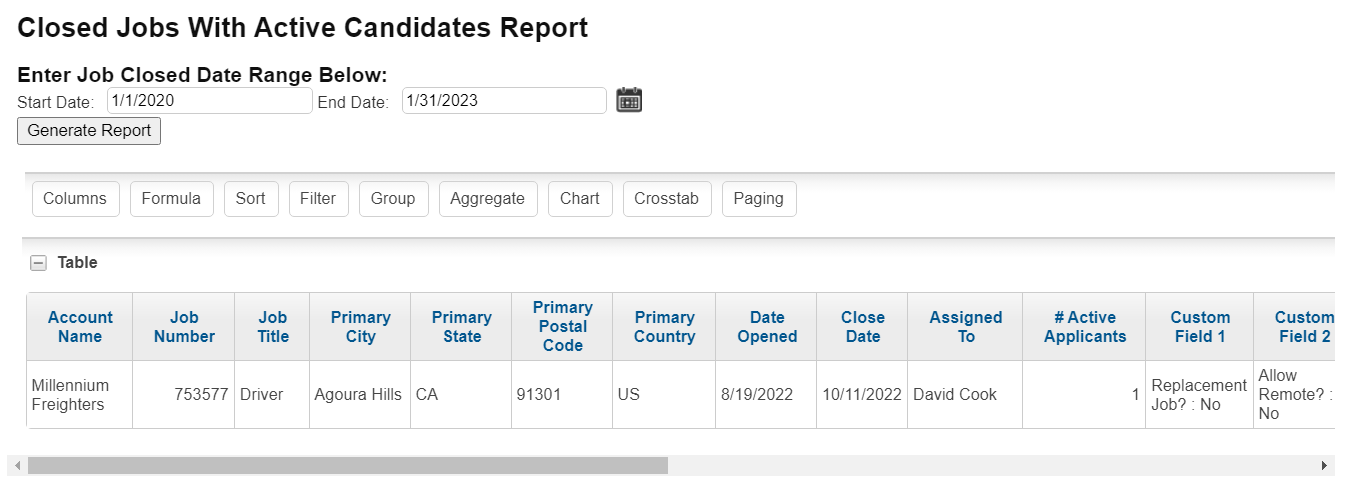
Task: Open the calendar date picker icon
Action: tap(629, 100)
